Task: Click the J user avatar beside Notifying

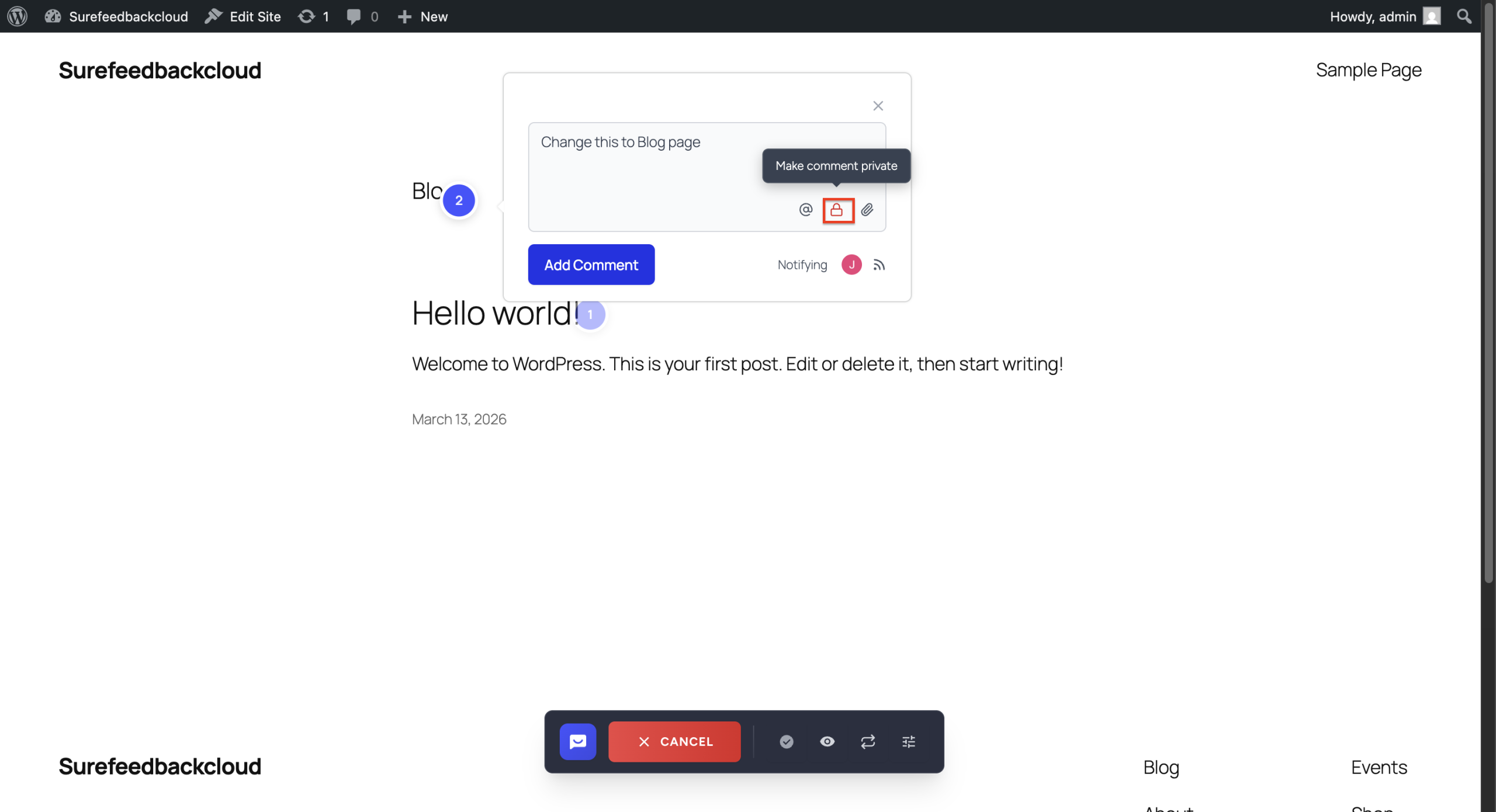Action: [x=851, y=265]
